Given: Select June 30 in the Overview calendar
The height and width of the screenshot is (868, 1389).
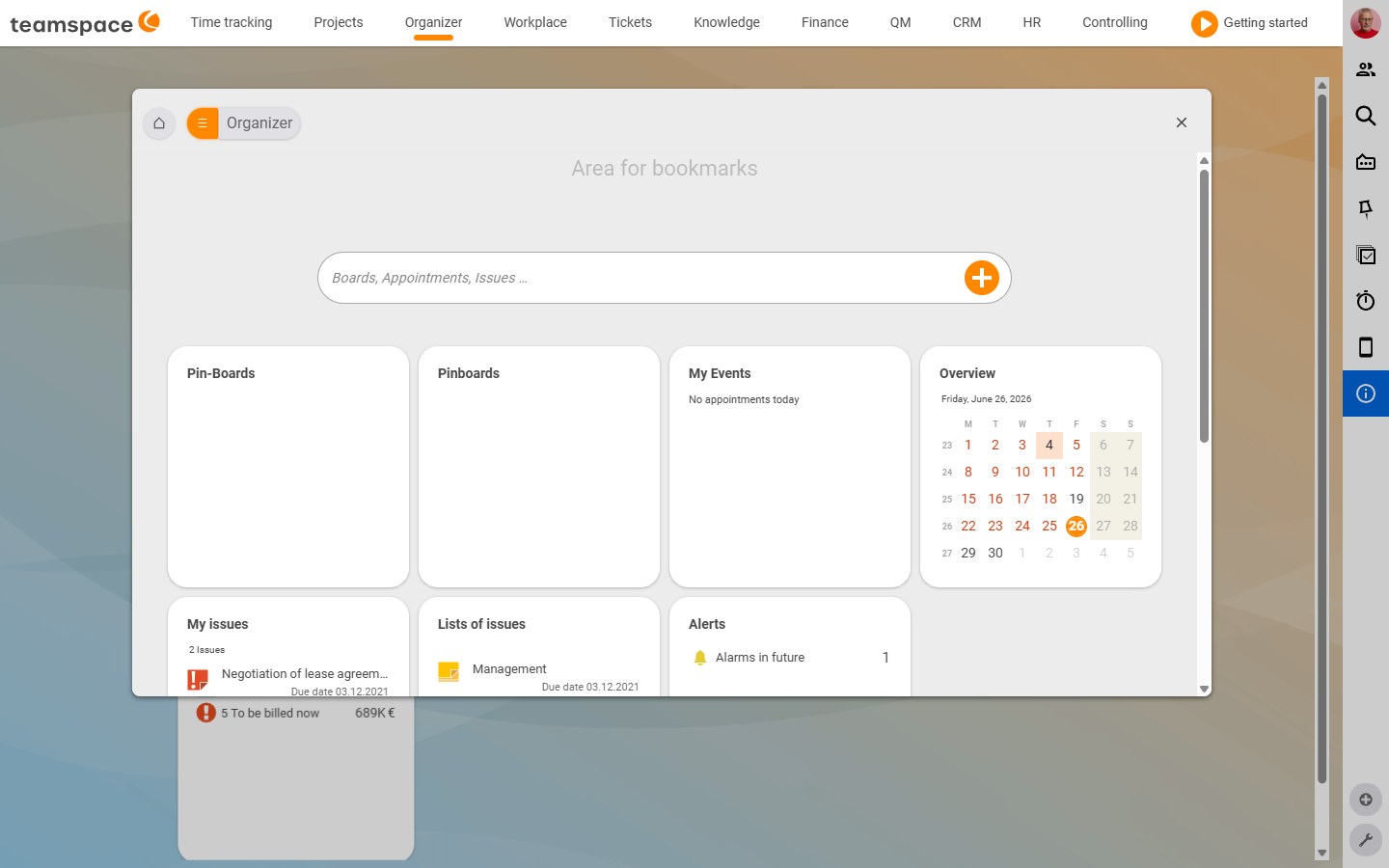Looking at the screenshot, I should [995, 553].
